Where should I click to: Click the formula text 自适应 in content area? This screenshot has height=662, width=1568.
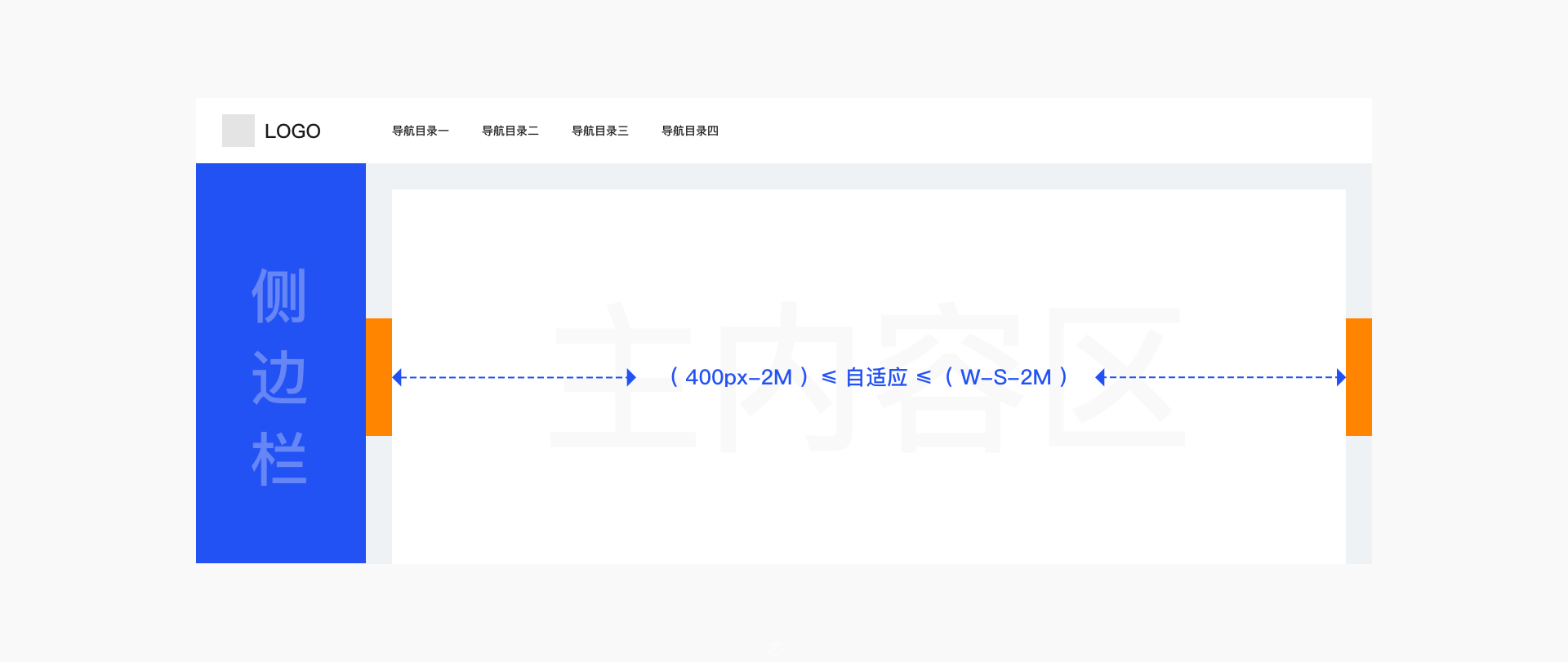[x=876, y=377]
